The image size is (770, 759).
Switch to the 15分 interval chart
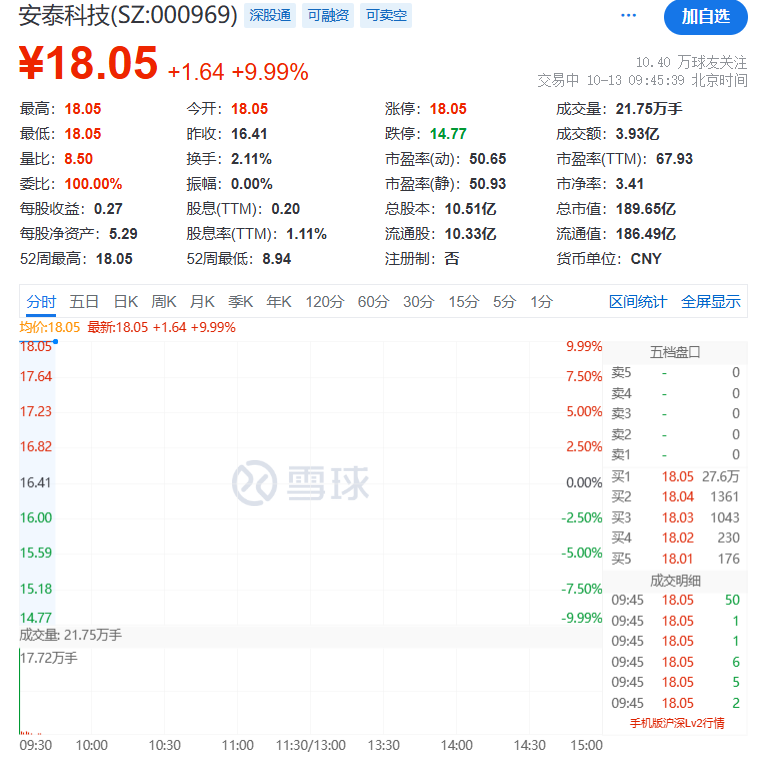pos(463,301)
